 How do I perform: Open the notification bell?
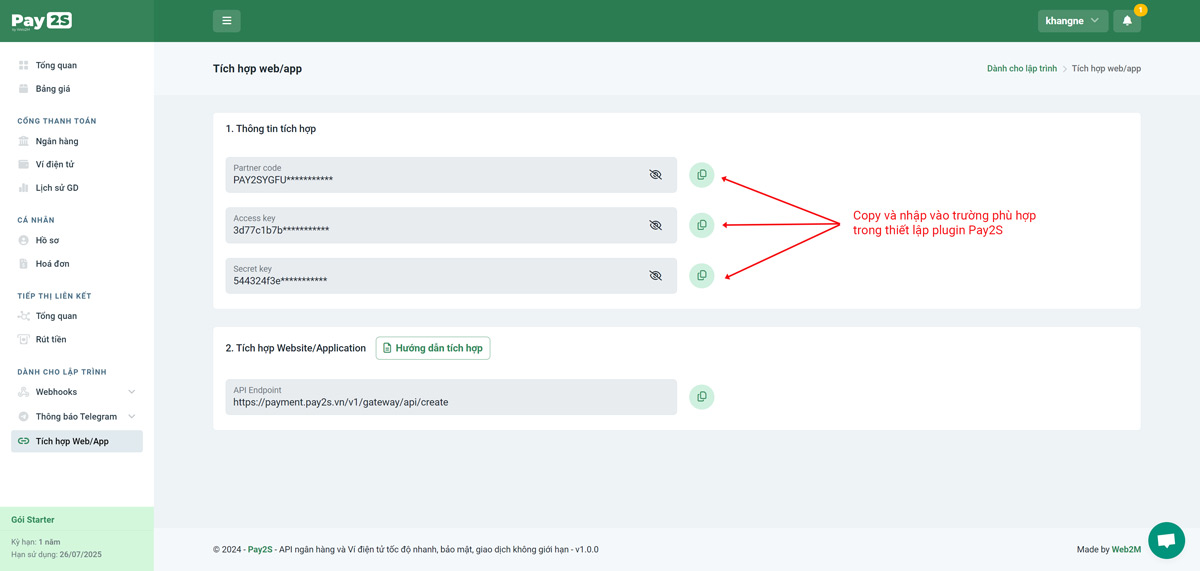[x=1127, y=20]
